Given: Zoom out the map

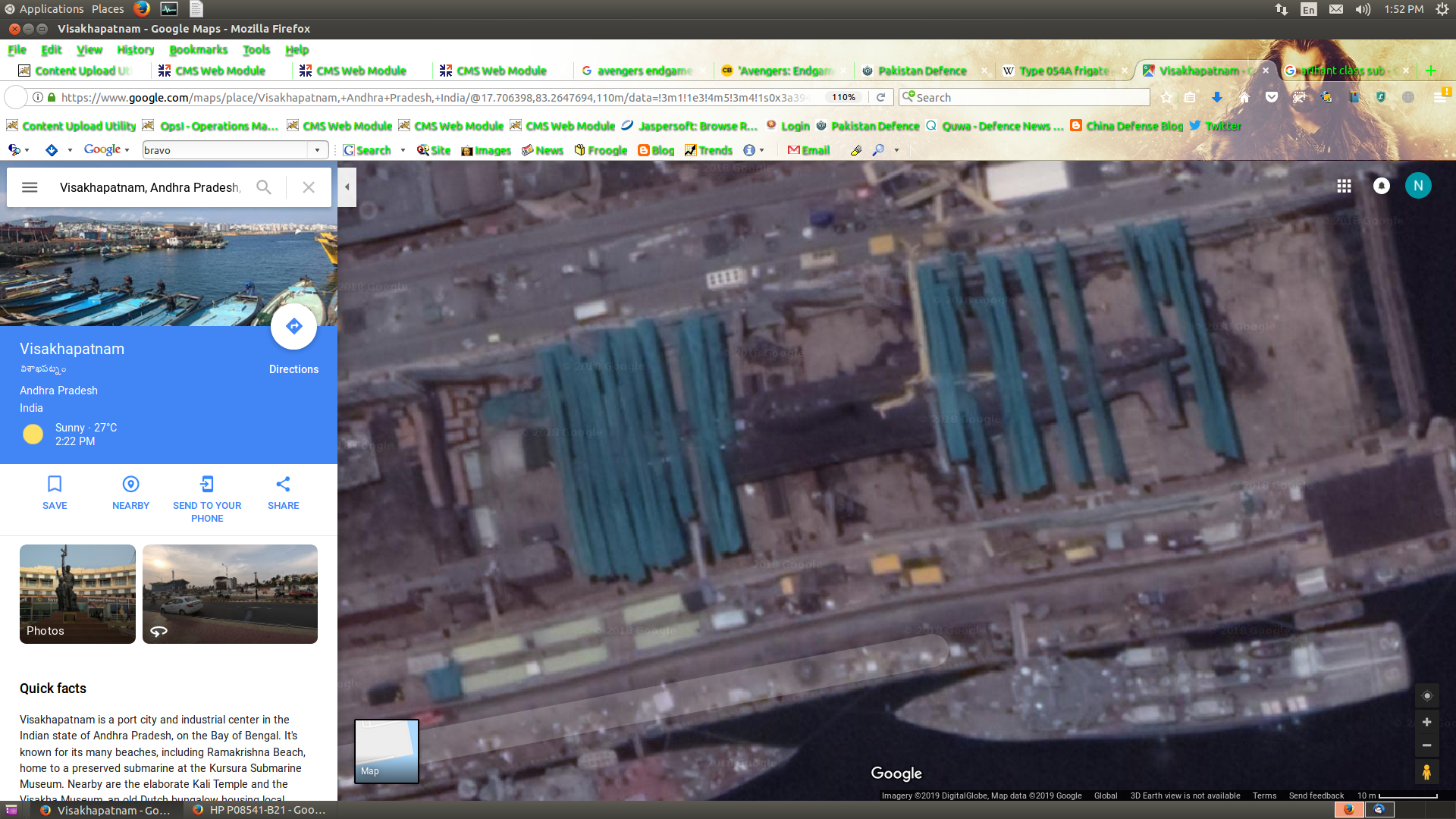Looking at the screenshot, I should tap(1426, 745).
